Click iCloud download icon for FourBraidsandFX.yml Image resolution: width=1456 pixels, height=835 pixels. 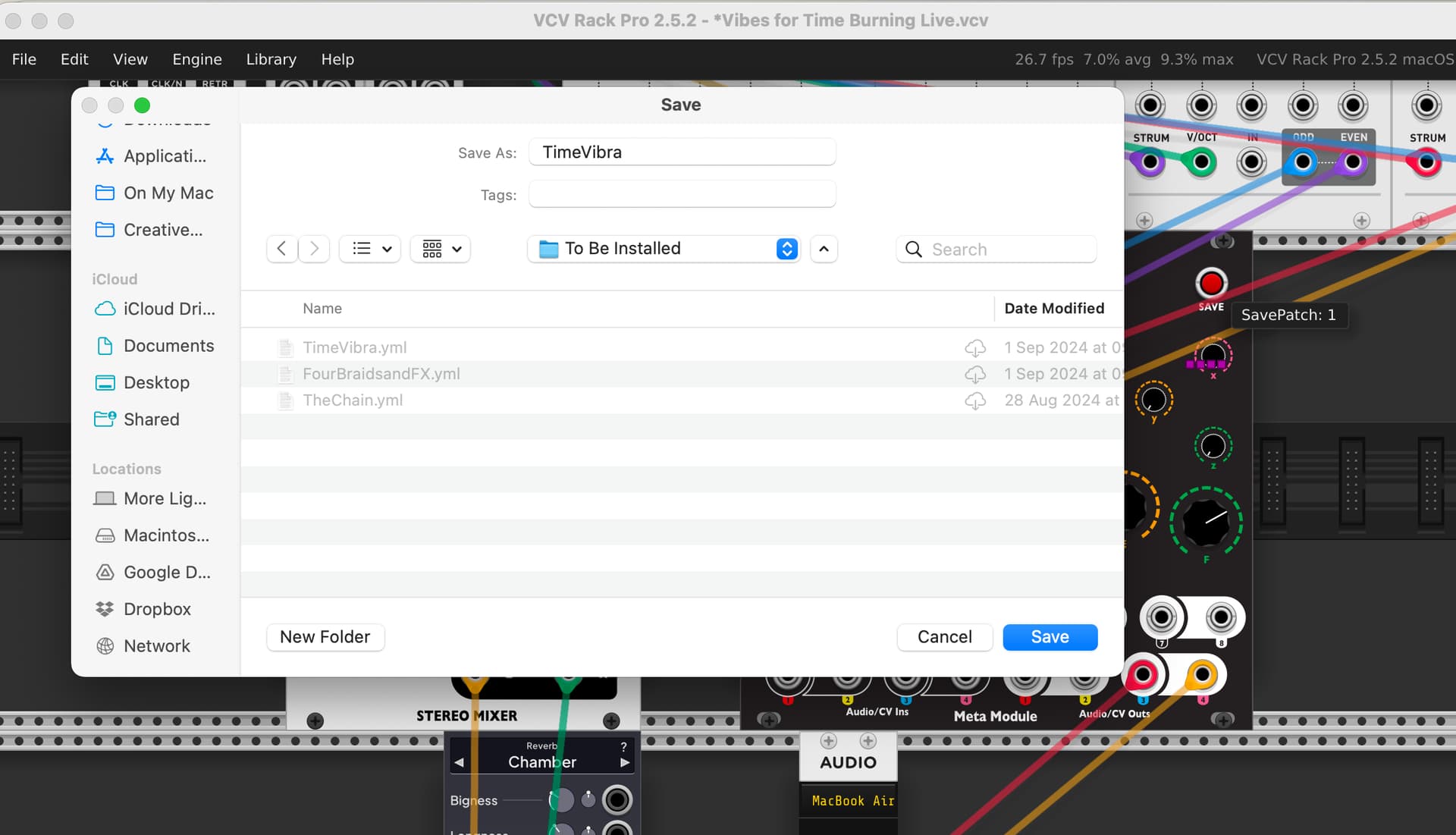pyautogui.click(x=975, y=374)
